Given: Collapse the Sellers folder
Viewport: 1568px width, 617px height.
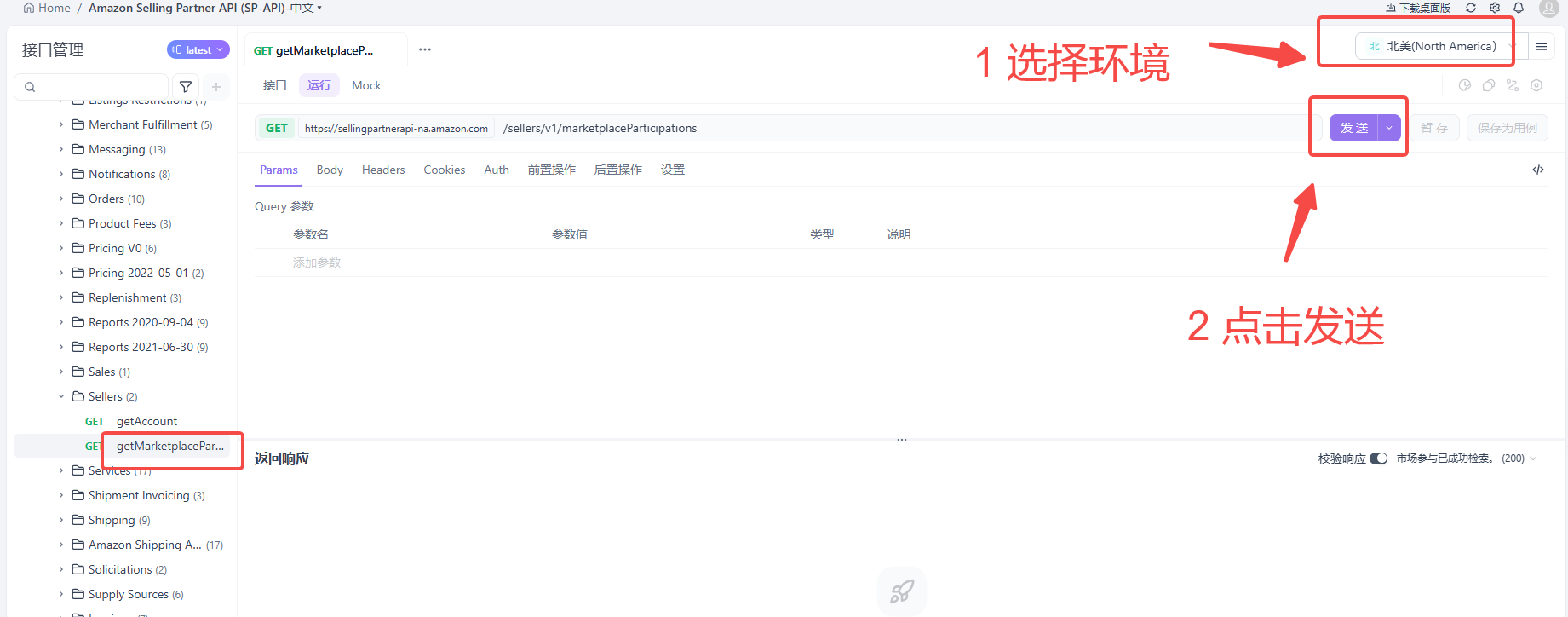Looking at the screenshot, I should (x=61, y=396).
